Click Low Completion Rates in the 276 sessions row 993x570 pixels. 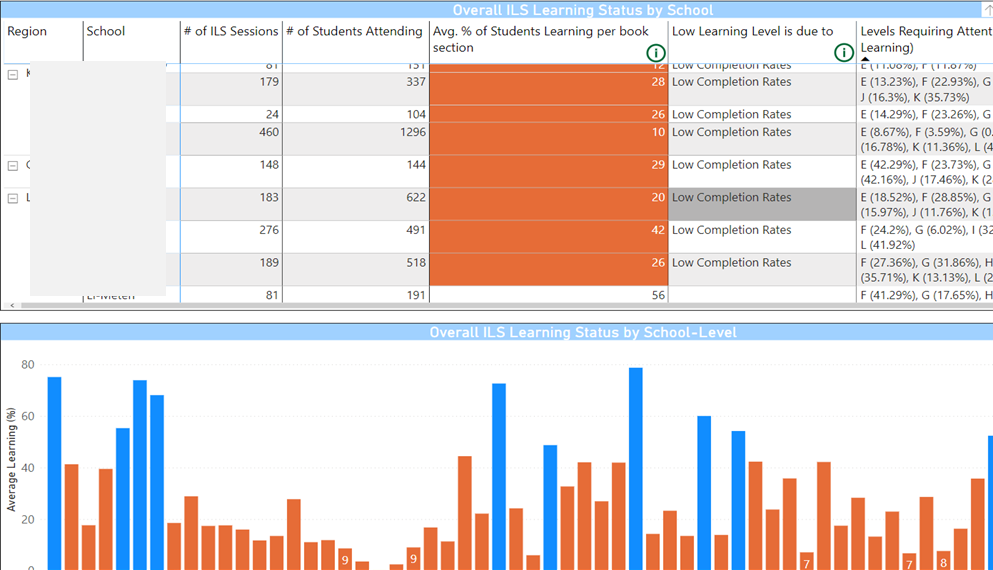762,238
